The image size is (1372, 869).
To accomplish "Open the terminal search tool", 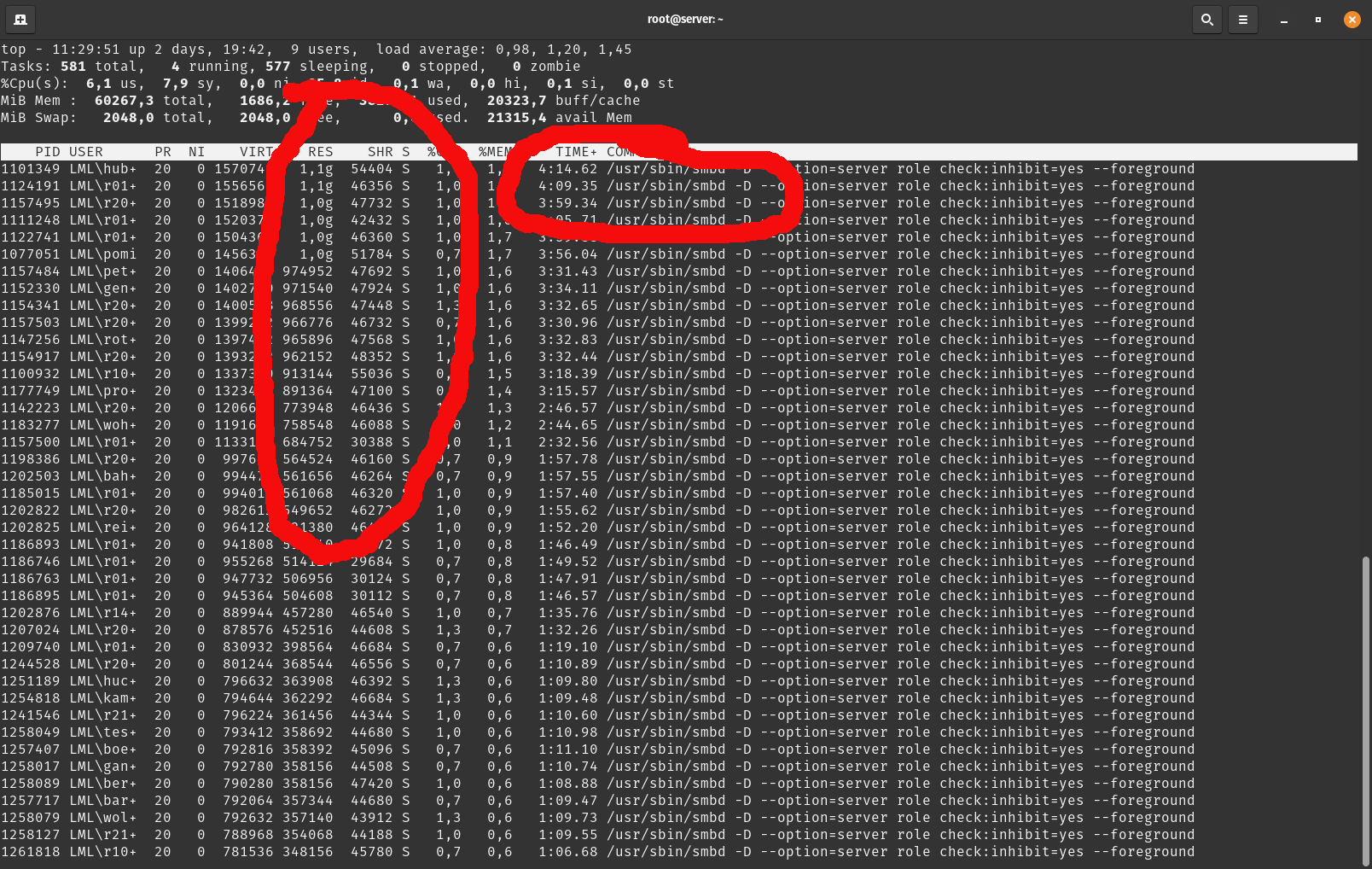I will [x=1206, y=19].
